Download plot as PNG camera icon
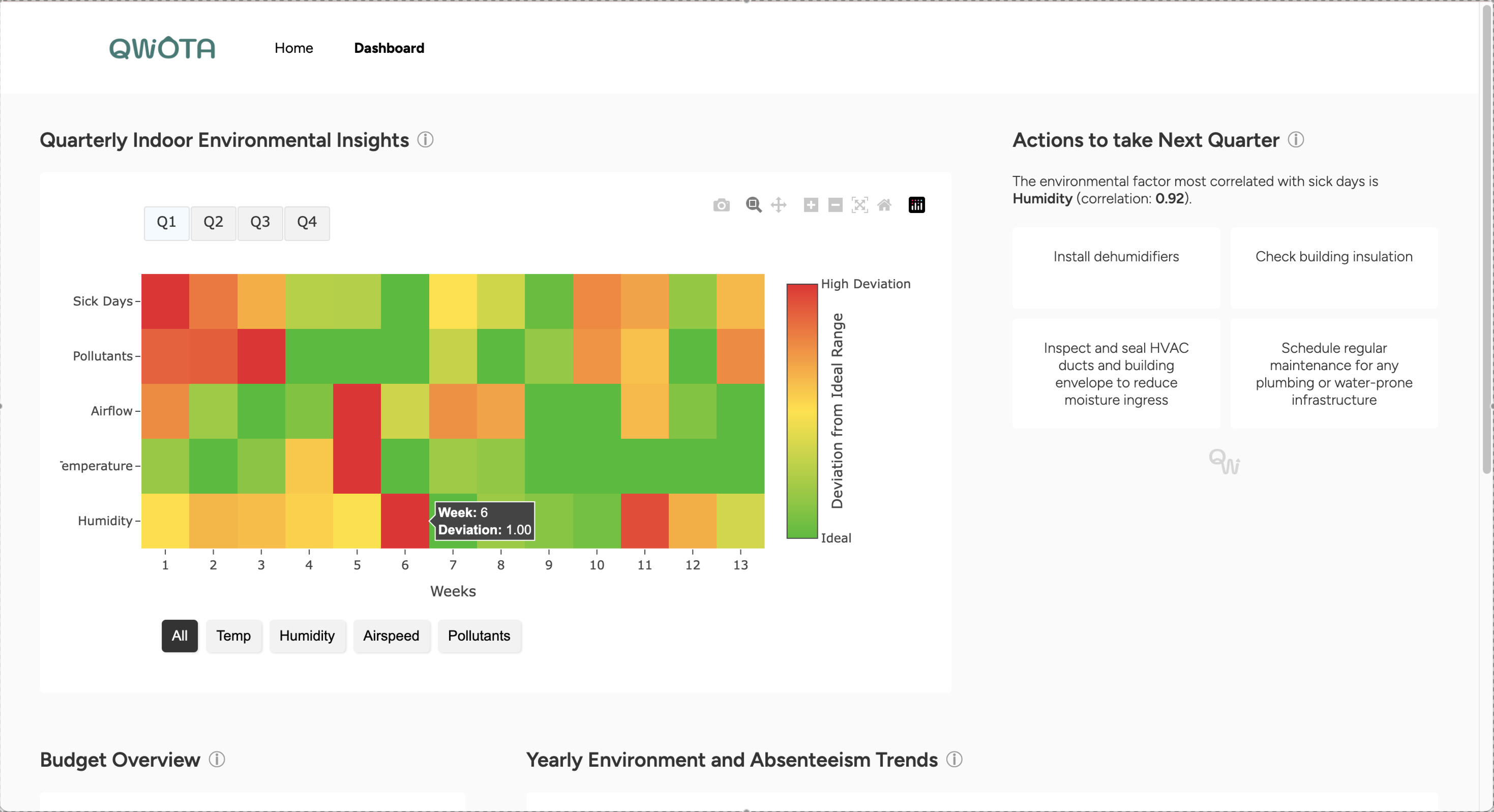 (x=721, y=205)
